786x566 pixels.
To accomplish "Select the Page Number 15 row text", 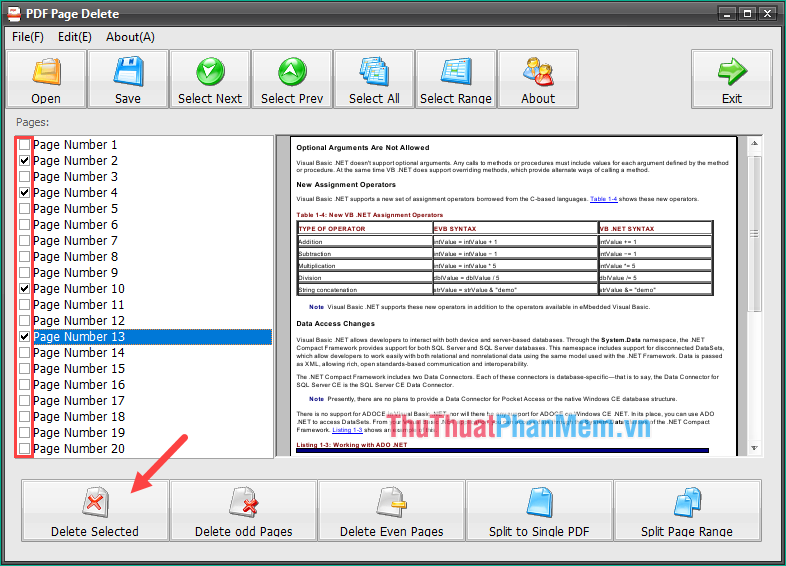I will 79,369.
